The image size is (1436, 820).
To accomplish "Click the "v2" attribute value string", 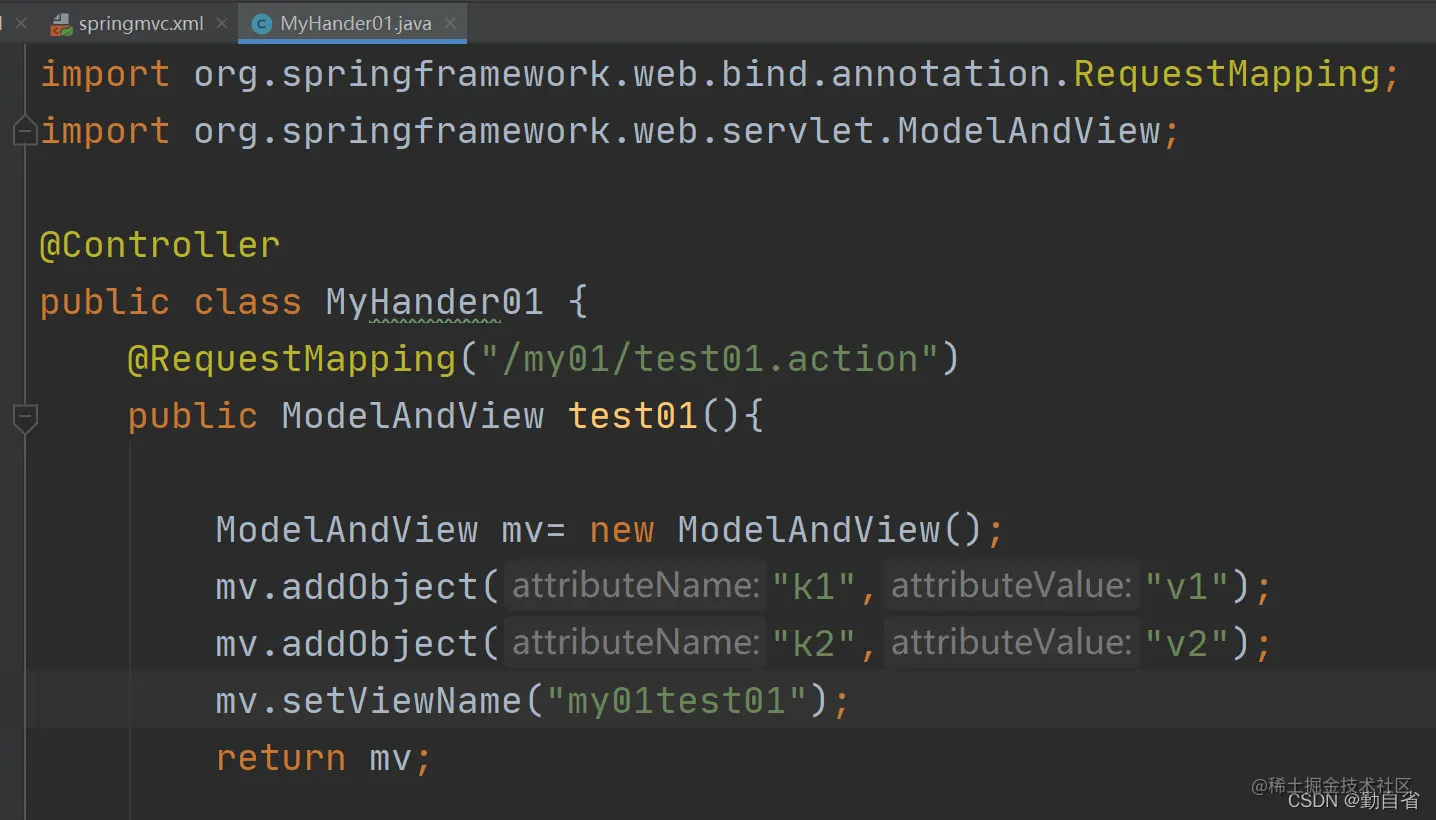I will [x=1187, y=644].
